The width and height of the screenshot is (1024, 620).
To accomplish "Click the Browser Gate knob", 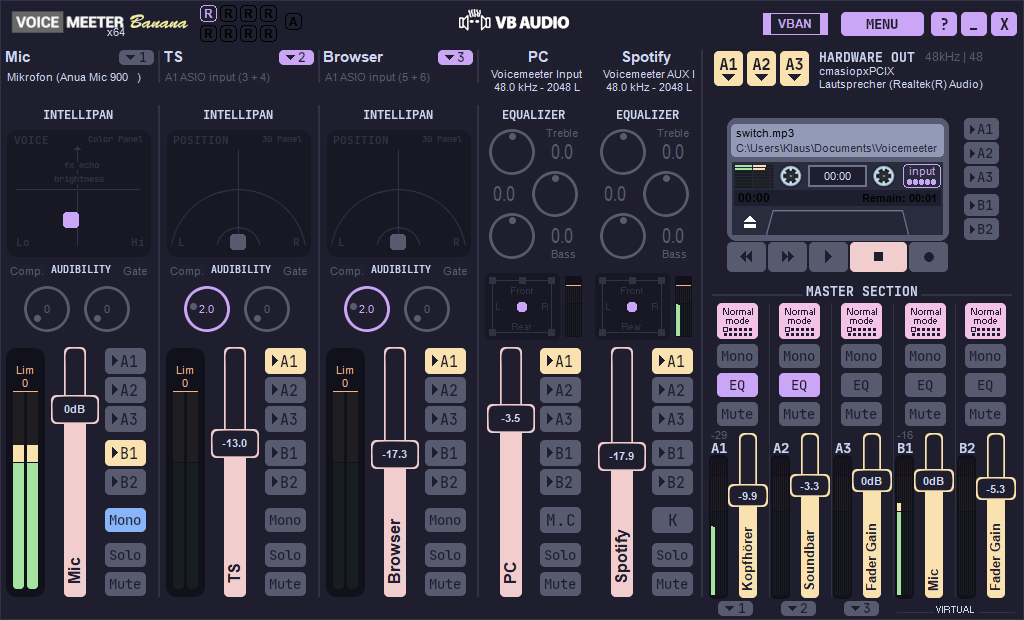I will click(426, 309).
